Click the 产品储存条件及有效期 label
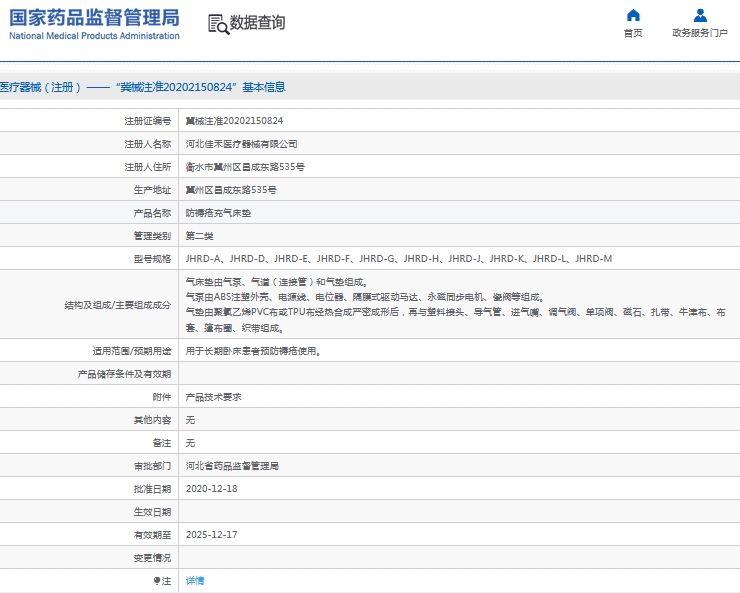 (x=124, y=374)
